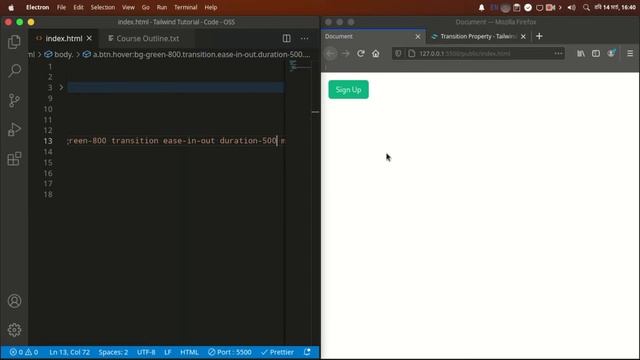The width and height of the screenshot is (640, 360).
Task: Click the Sign Up button in Firefox
Action: coord(348,89)
